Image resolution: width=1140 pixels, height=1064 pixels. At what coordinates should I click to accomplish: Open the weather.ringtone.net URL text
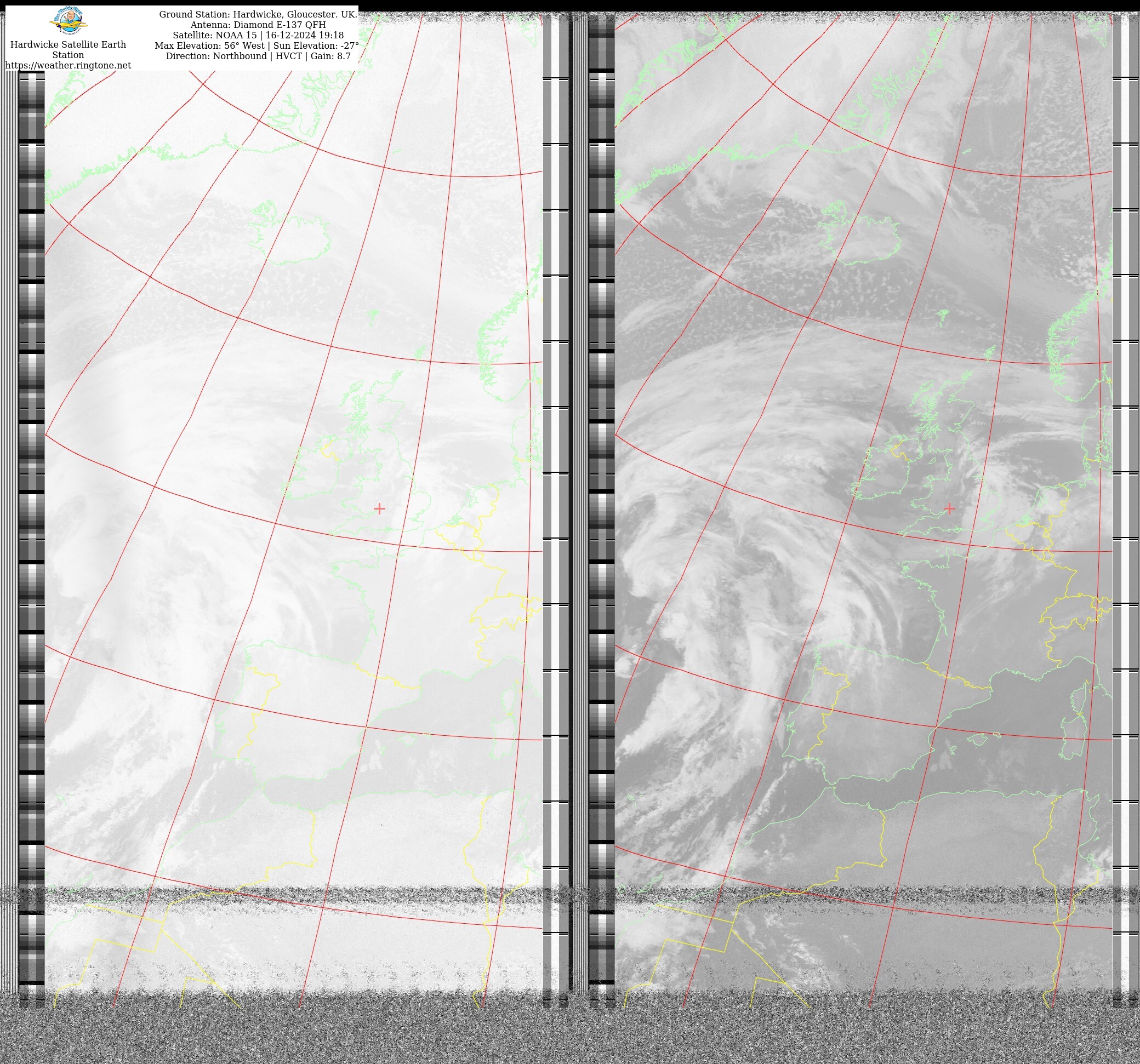click(x=69, y=65)
